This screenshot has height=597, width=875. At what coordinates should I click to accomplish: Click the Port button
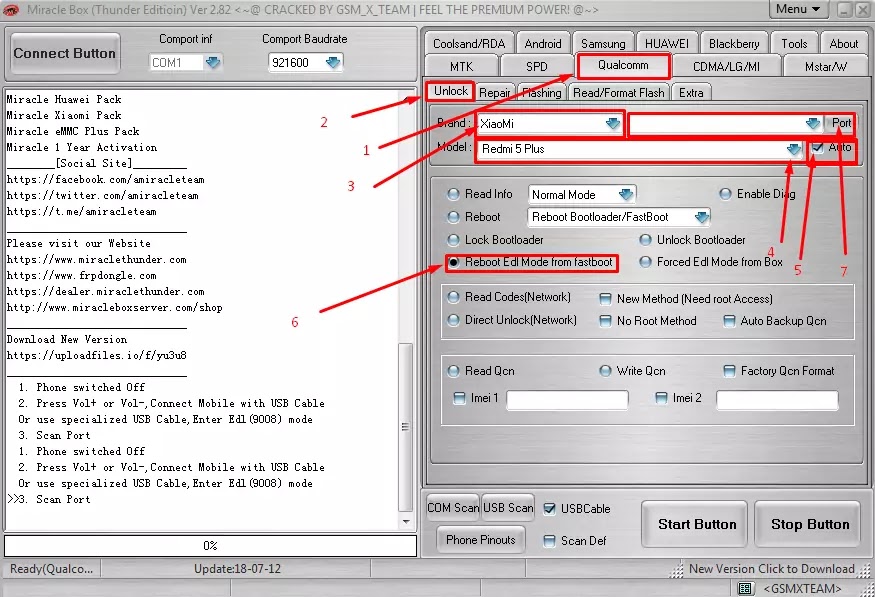[841, 123]
